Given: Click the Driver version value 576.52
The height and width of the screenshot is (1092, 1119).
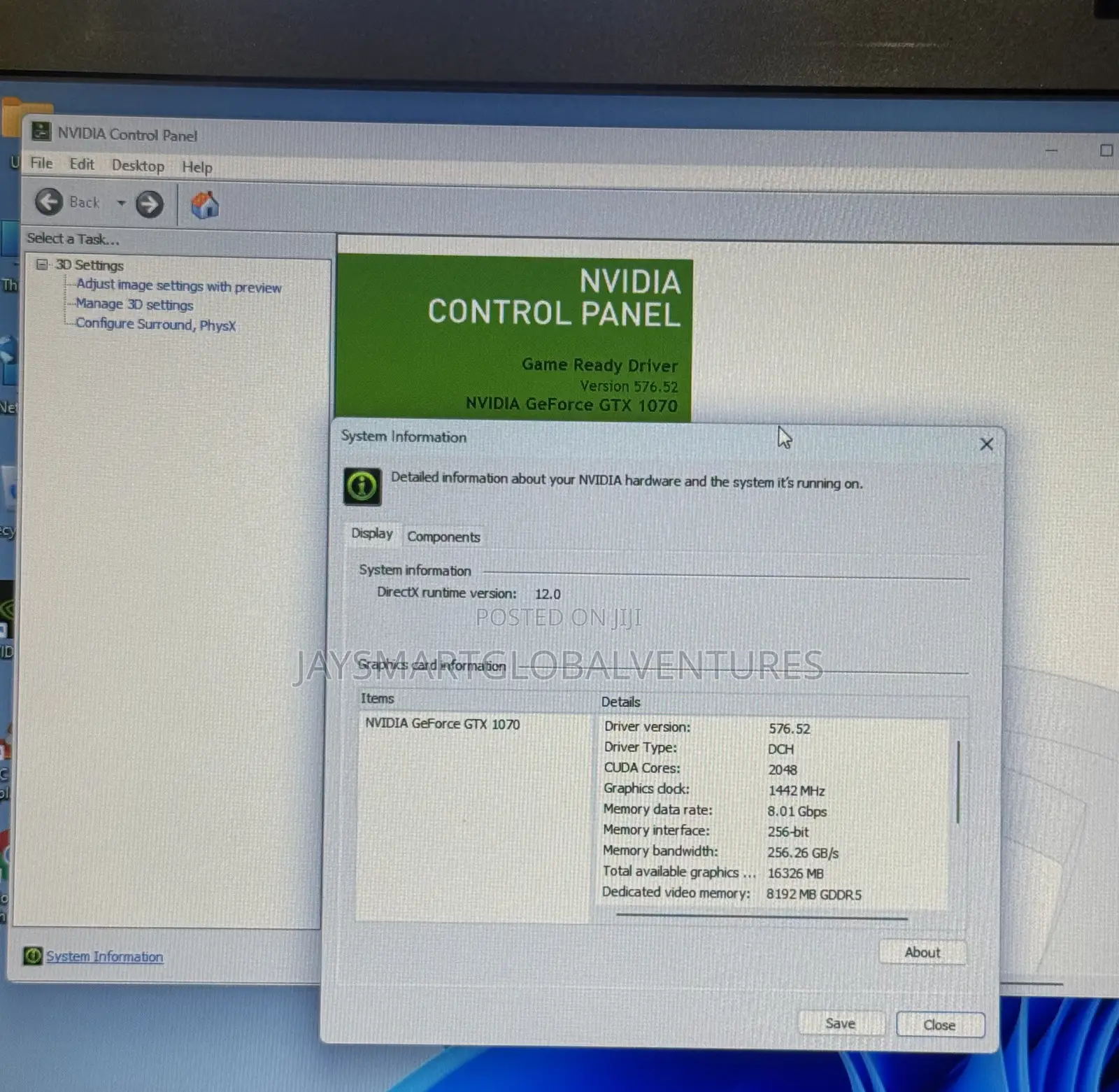Looking at the screenshot, I should (790, 728).
